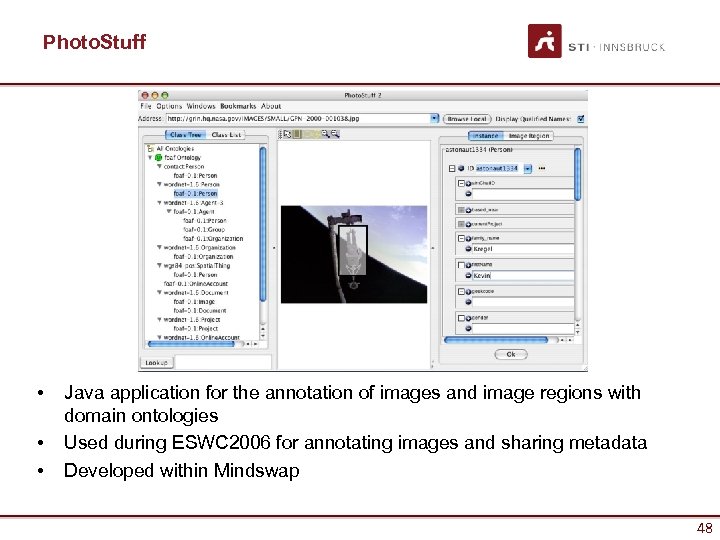Click the class tree vertical scrollbar thumb
Viewport: 720px width, 540px height.
point(263,224)
